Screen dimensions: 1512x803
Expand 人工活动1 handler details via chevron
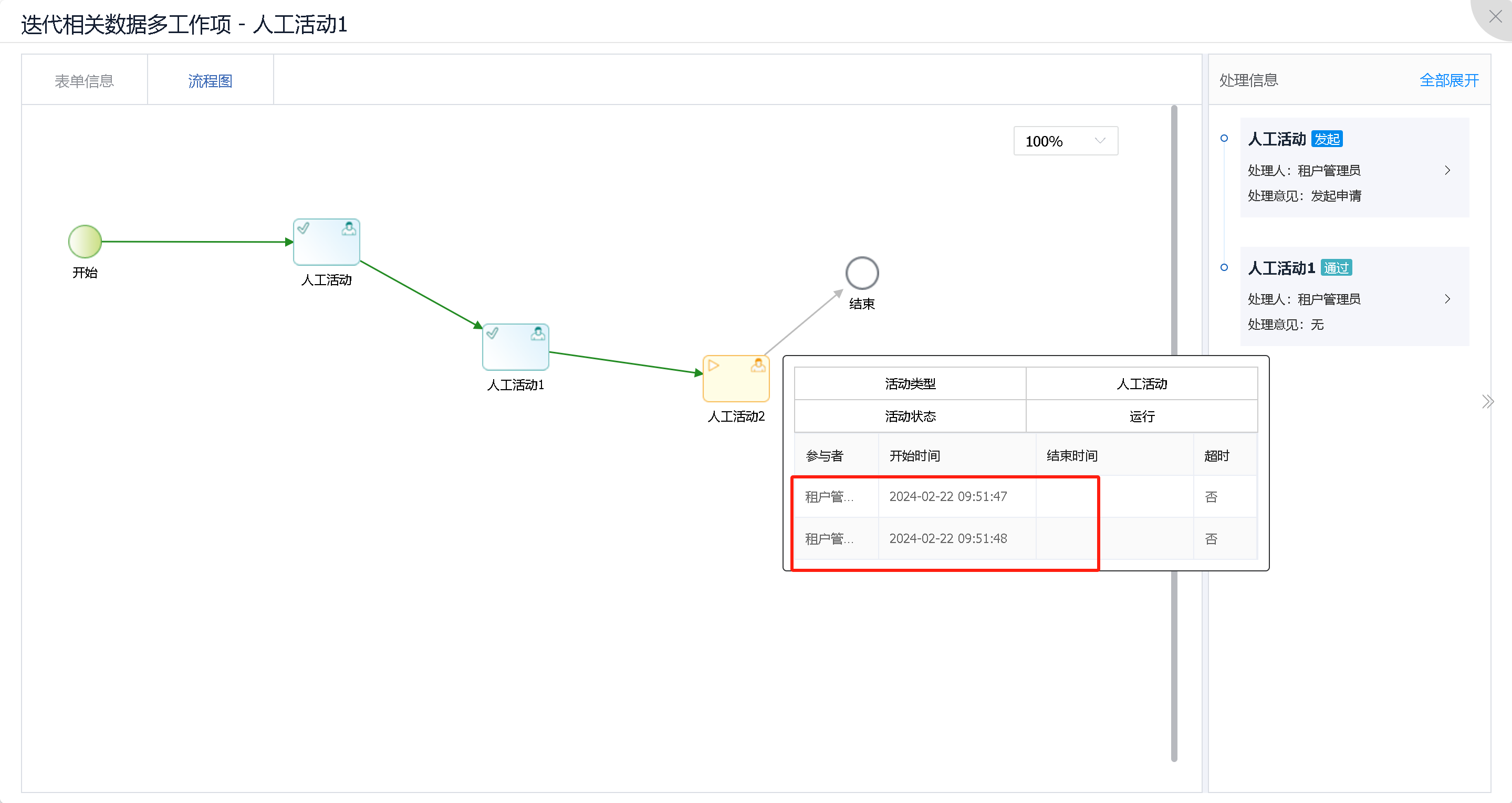pyautogui.click(x=1447, y=299)
